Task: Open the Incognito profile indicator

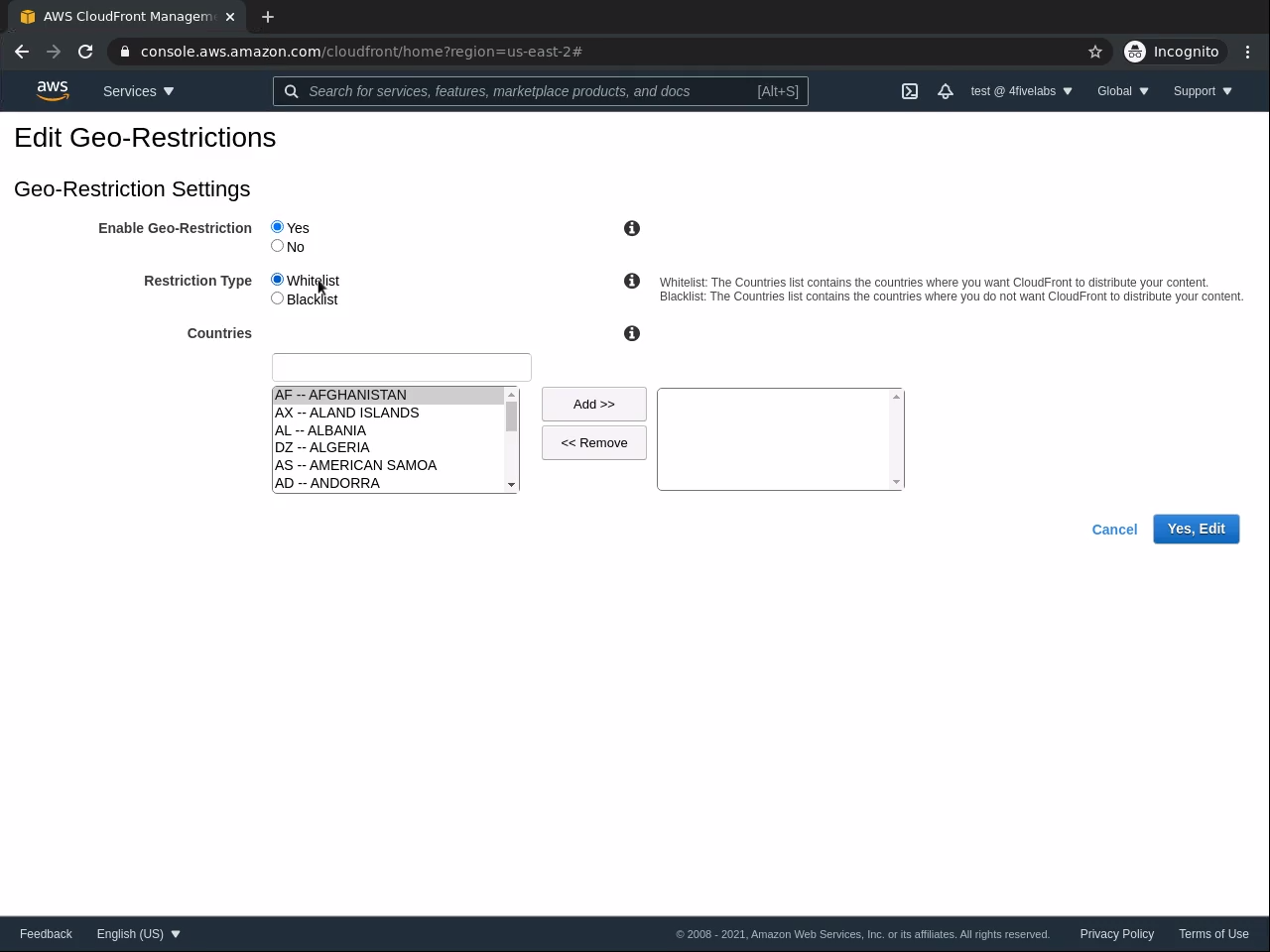Action: coord(1173,52)
